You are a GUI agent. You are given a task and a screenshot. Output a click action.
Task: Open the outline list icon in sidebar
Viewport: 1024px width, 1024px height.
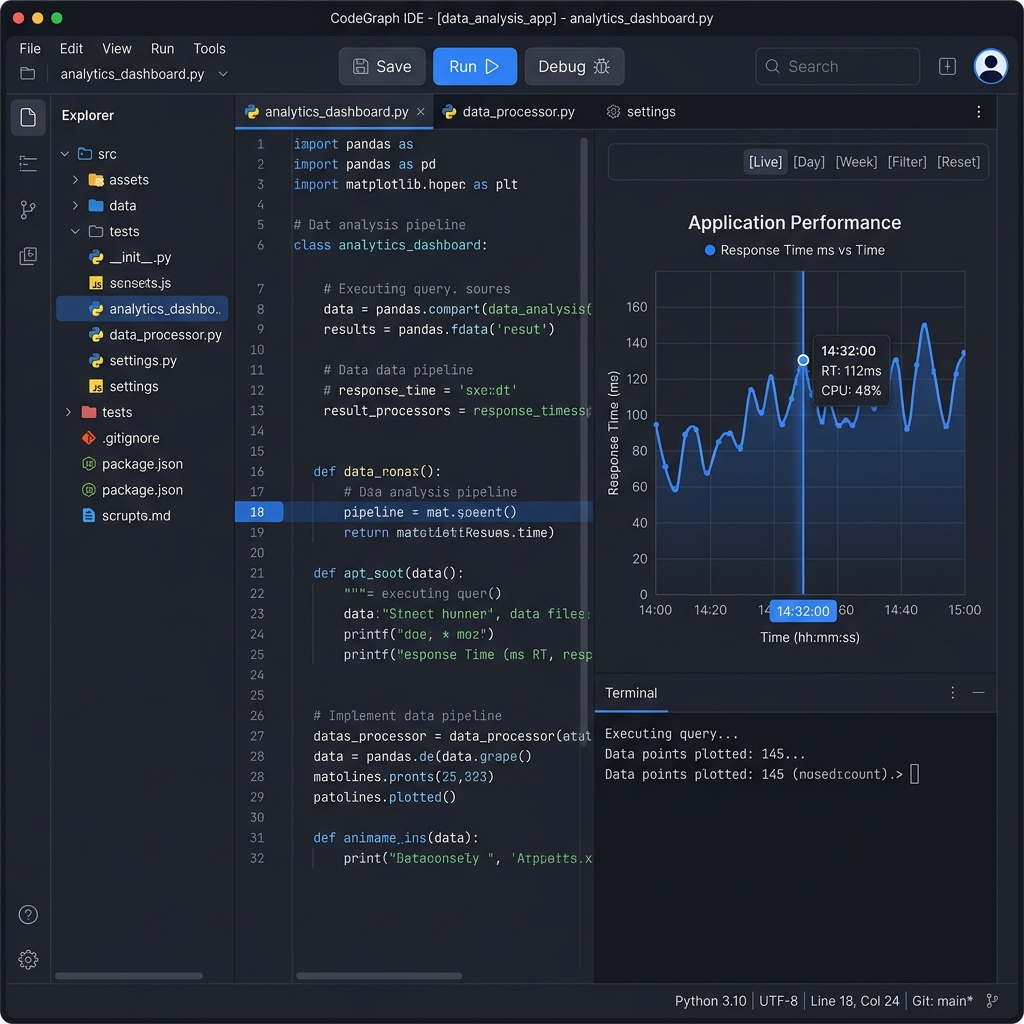pos(28,163)
